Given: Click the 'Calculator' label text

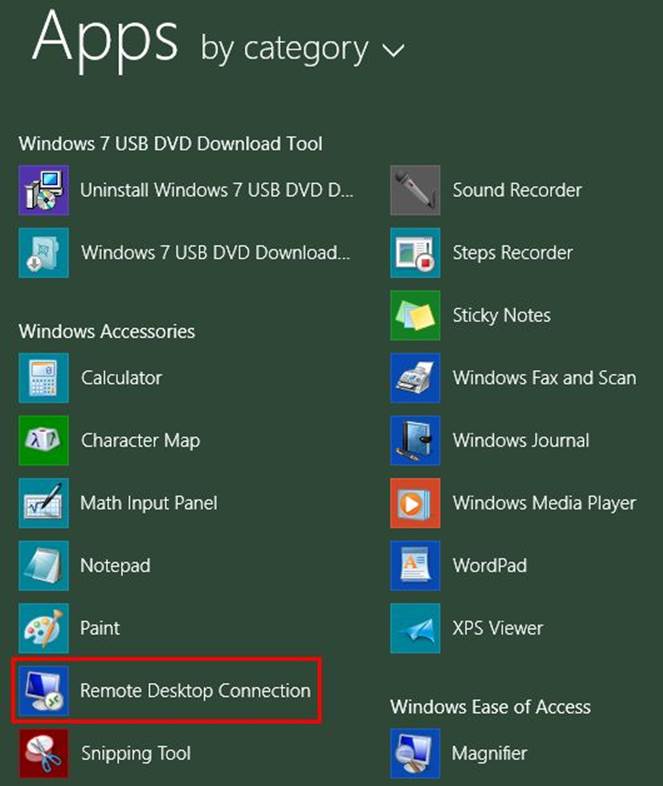Looking at the screenshot, I should [x=122, y=378].
